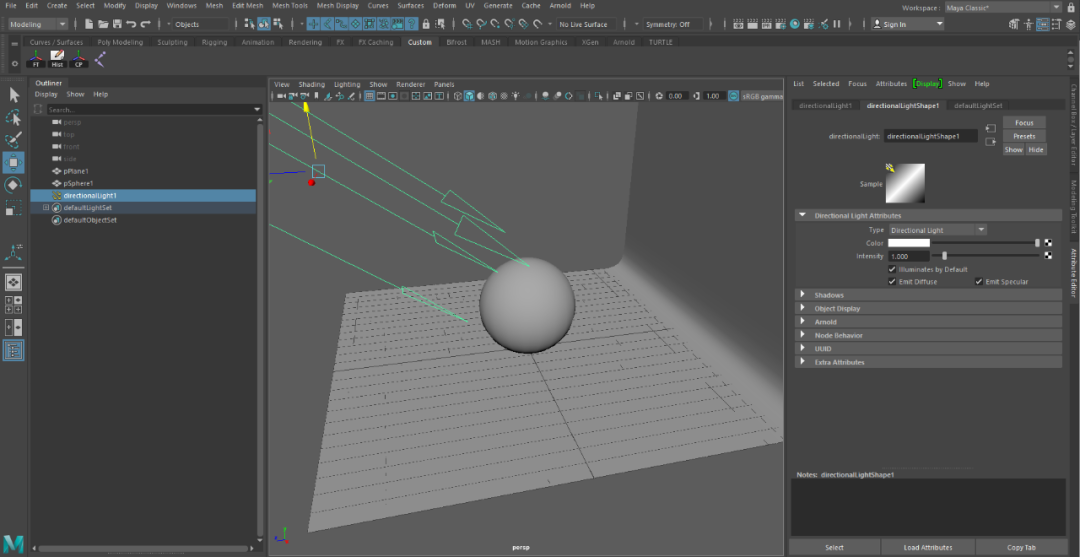Open the light Type dropdown
This screenshot has width=1080, height=557.
(x=938, y=230)
